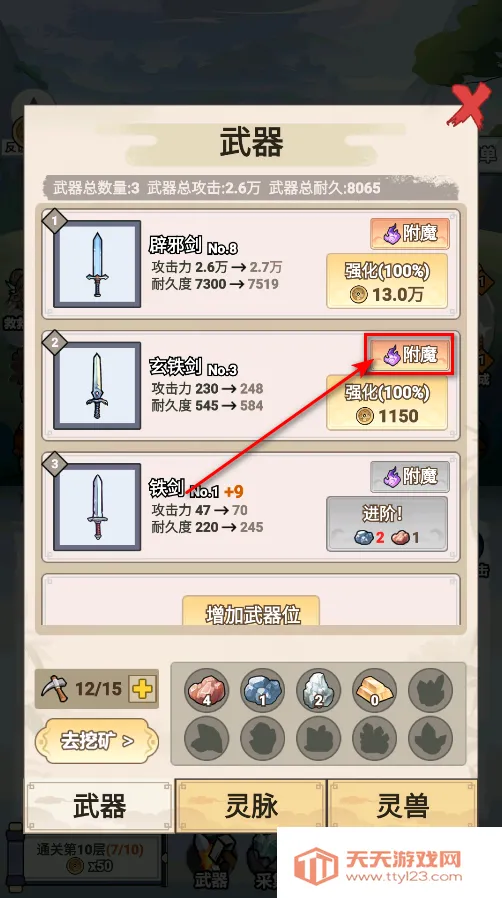Click the 进阶 advance button for 铁剑
This screenshot has height=898, width=502.
(387, 524)
